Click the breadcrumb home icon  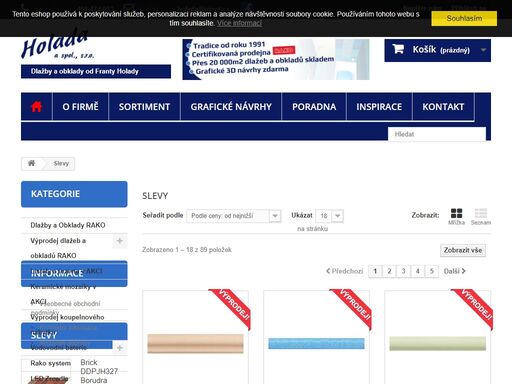pyautogui.click(x=31, y=163)
